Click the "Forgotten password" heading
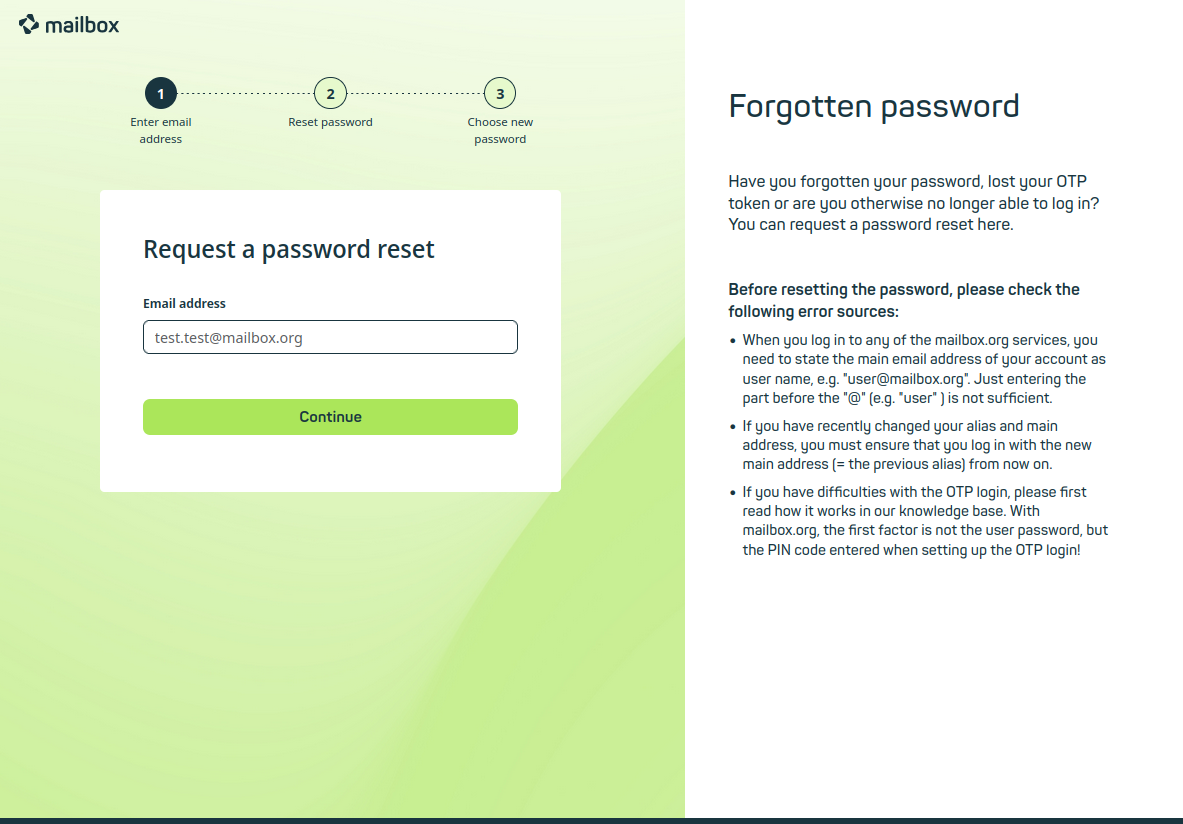Image resolution: width=1183 pixels, height=824 pixels. [874, 106]
